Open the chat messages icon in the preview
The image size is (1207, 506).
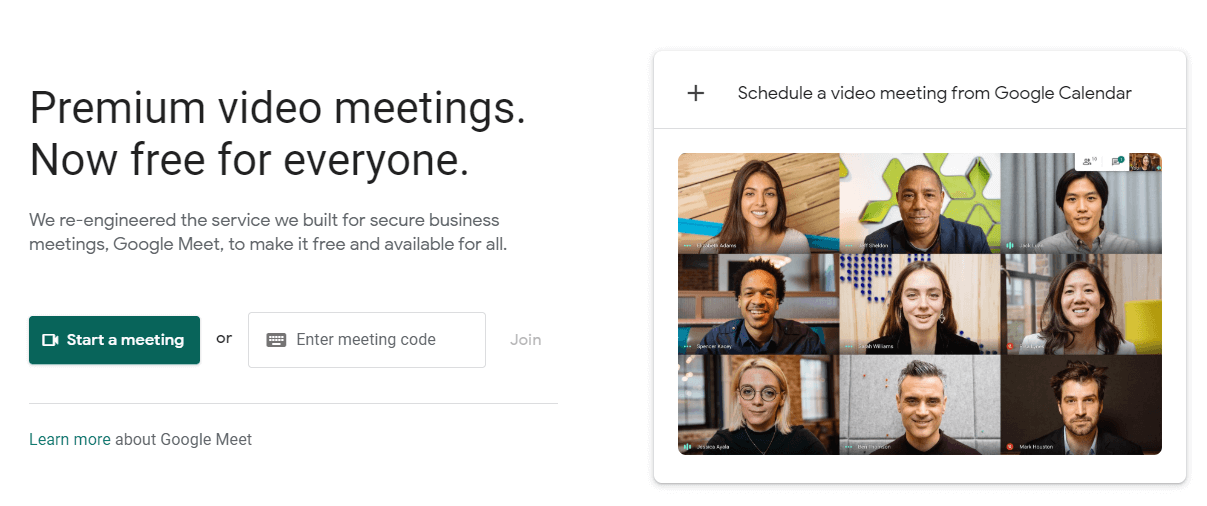(x=1117, y=161)
